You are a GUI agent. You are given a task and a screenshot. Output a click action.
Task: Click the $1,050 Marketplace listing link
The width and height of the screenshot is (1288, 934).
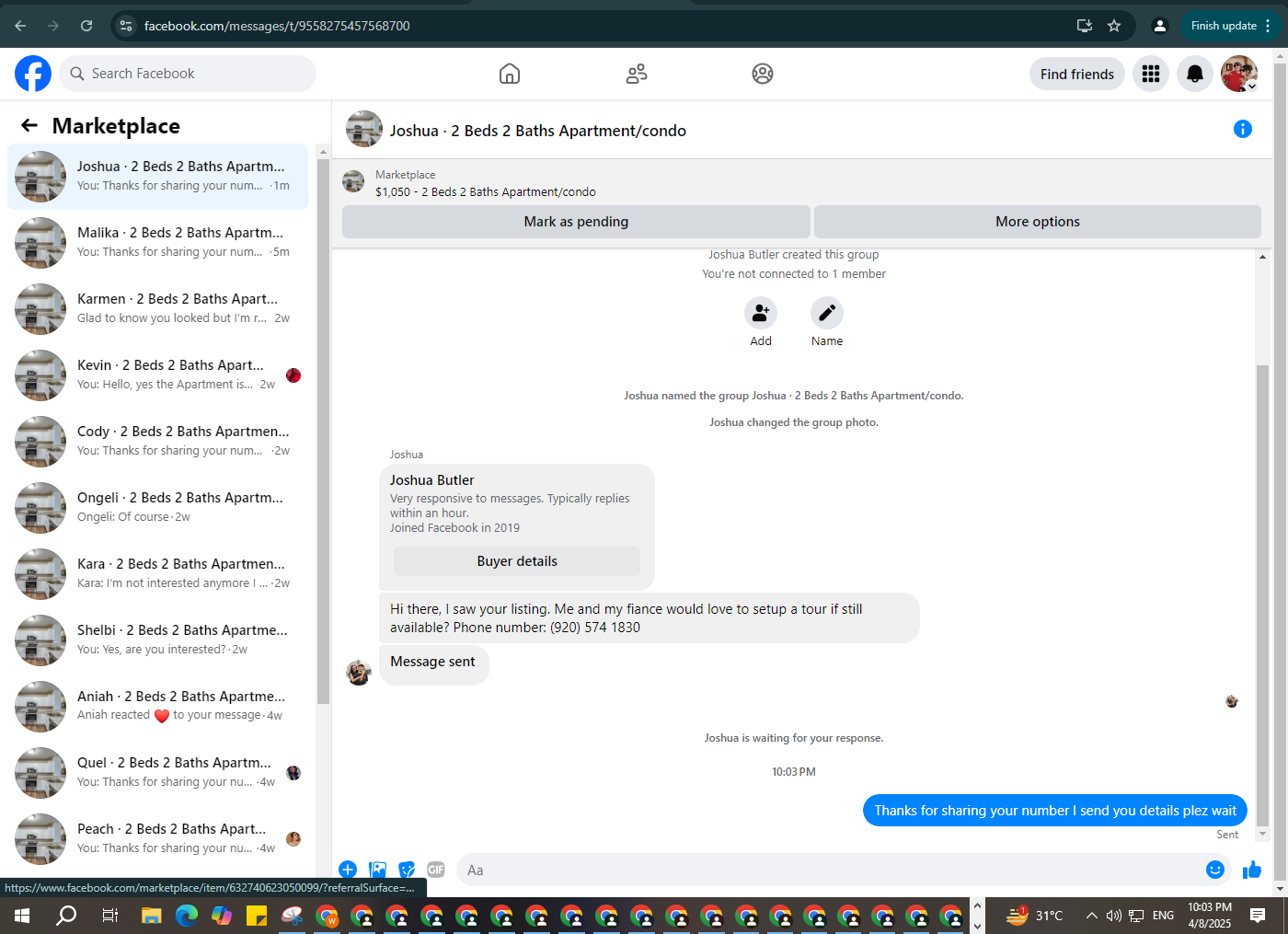(486, 192)
